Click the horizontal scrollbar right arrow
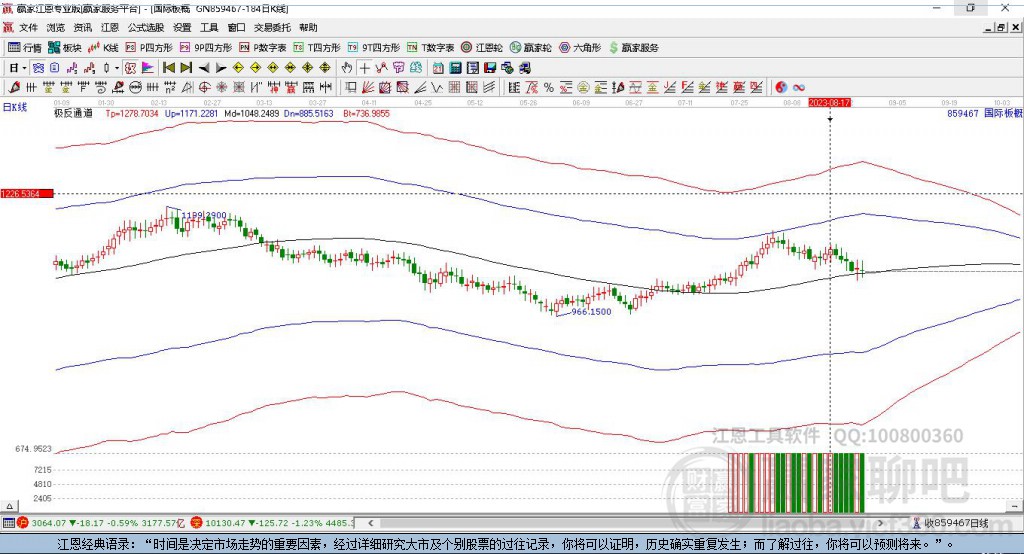1024x554 pixels. point(880,523)
